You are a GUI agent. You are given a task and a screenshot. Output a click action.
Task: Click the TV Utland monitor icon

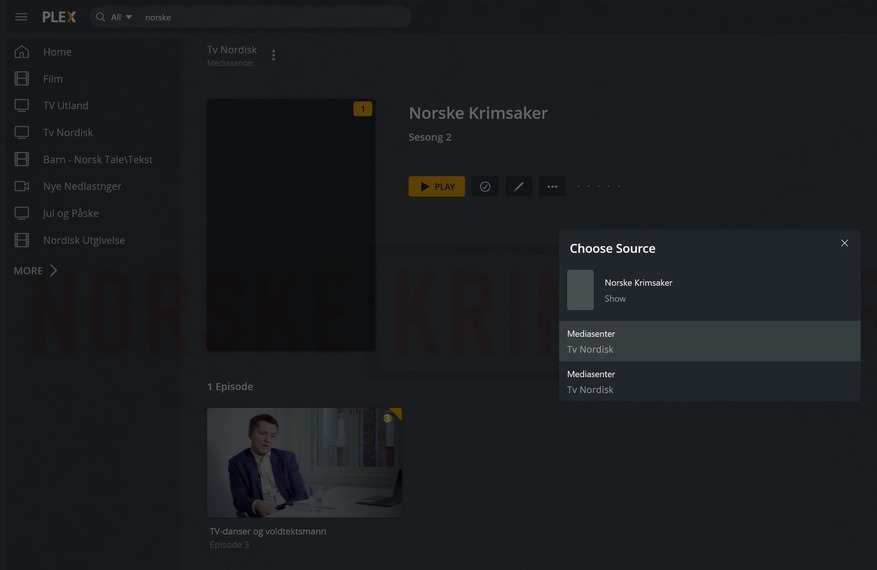pyautogui.click(x=22, y=105)
